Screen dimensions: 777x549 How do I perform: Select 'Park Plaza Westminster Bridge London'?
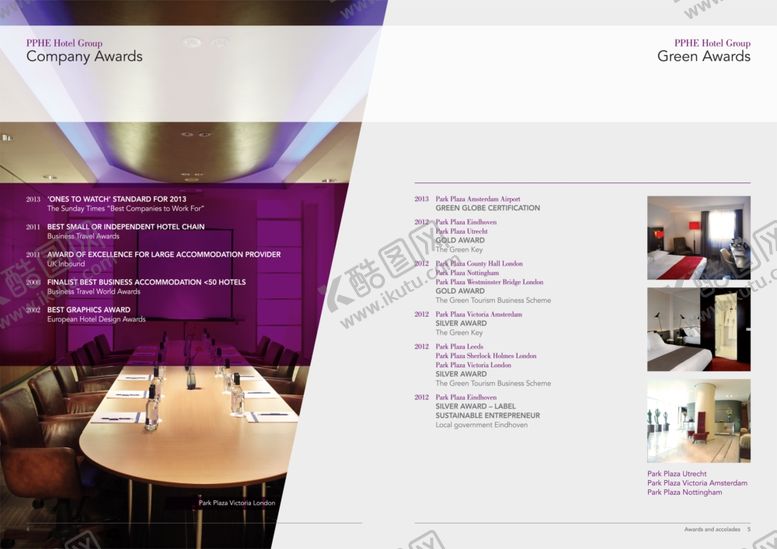(x=489, y=282)
